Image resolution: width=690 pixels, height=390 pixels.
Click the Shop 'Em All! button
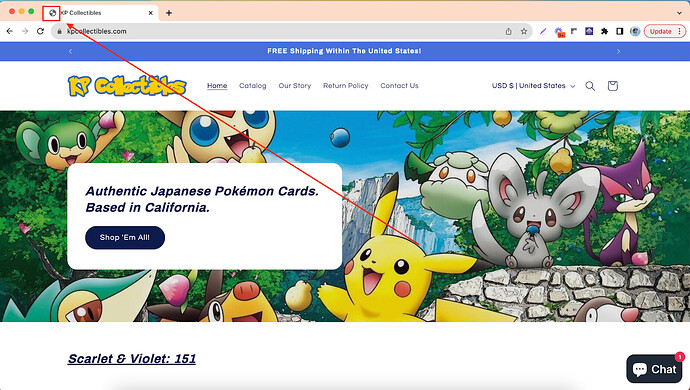click(125, 238)
